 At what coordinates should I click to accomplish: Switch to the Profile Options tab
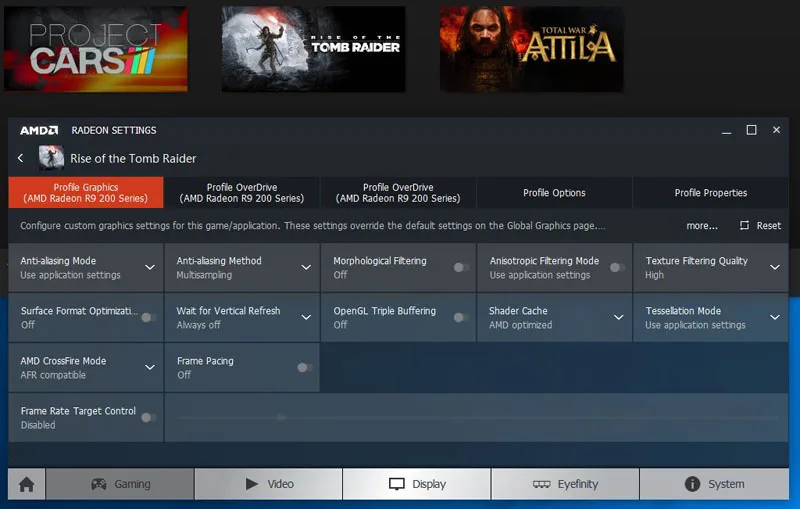pyautogui.click(x=554, y=193)
